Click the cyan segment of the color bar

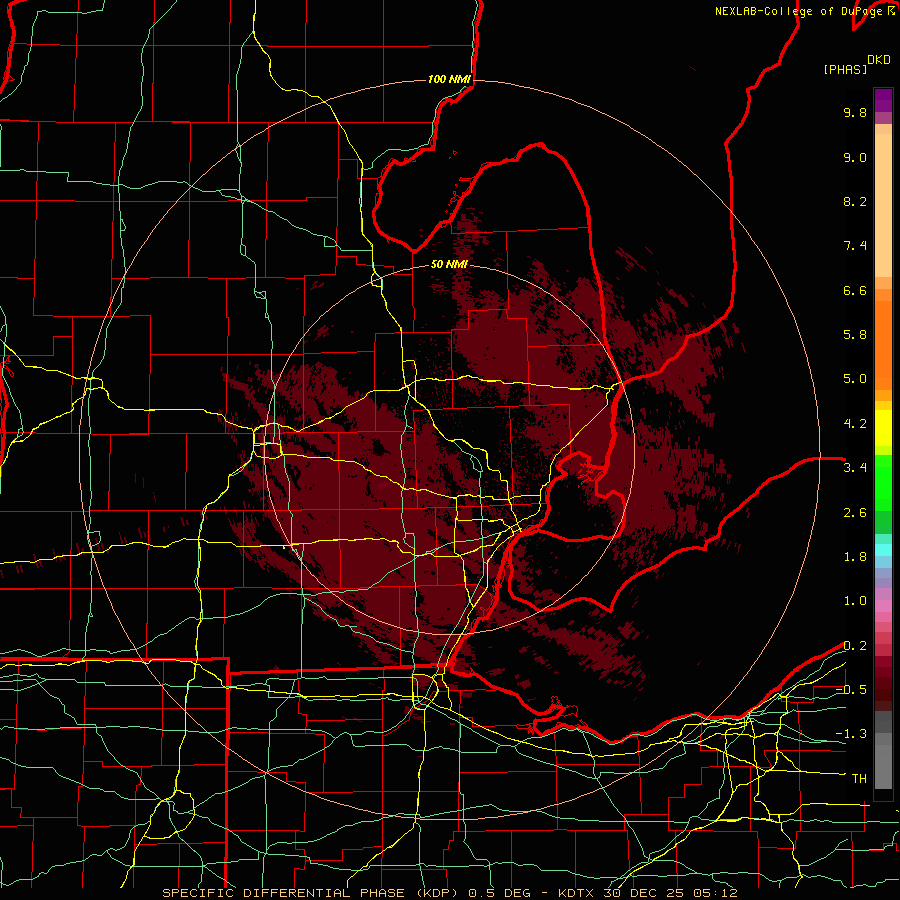[883, 550]
